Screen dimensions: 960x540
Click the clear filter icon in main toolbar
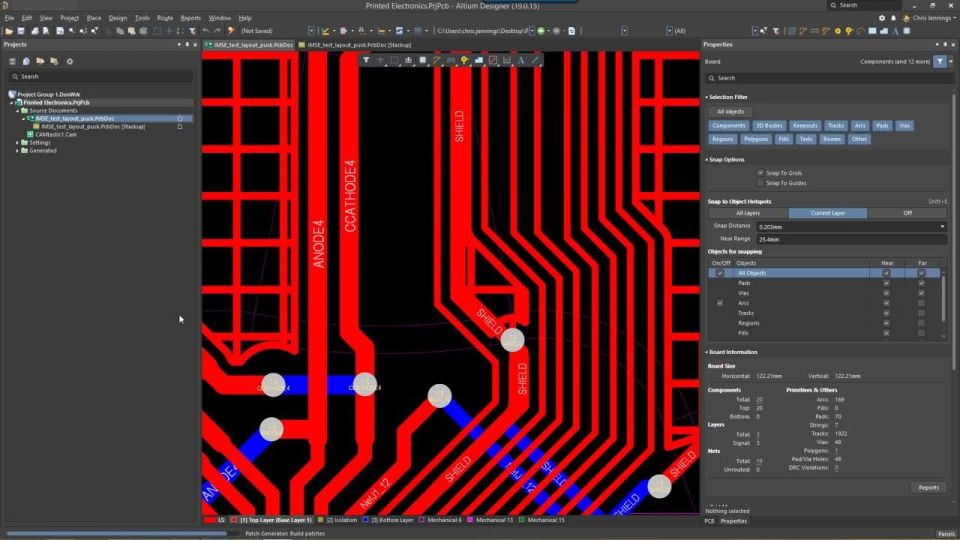coord(192,31)
